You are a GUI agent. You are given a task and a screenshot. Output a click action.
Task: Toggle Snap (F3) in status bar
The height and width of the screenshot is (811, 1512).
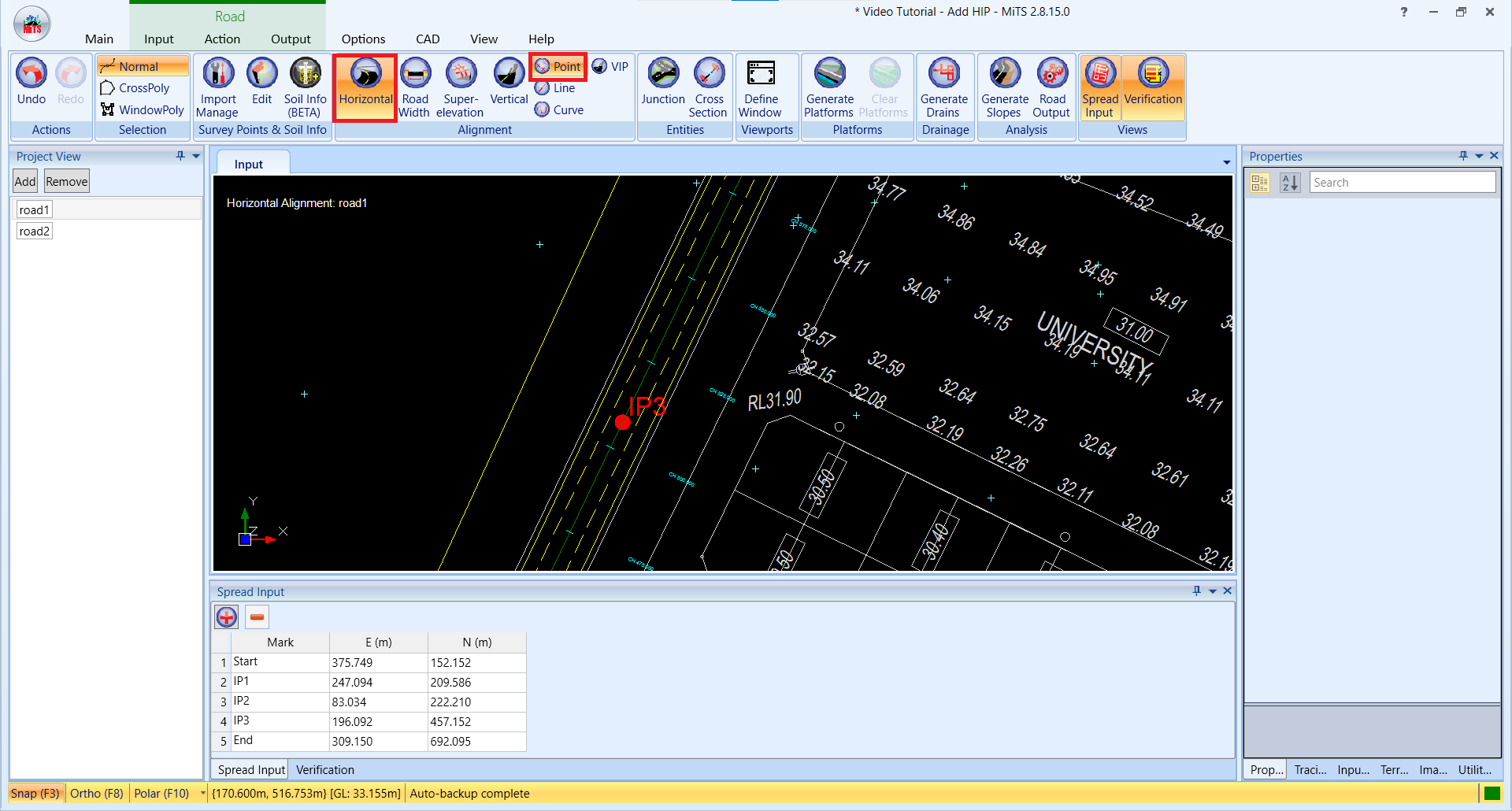click(35, 794)
